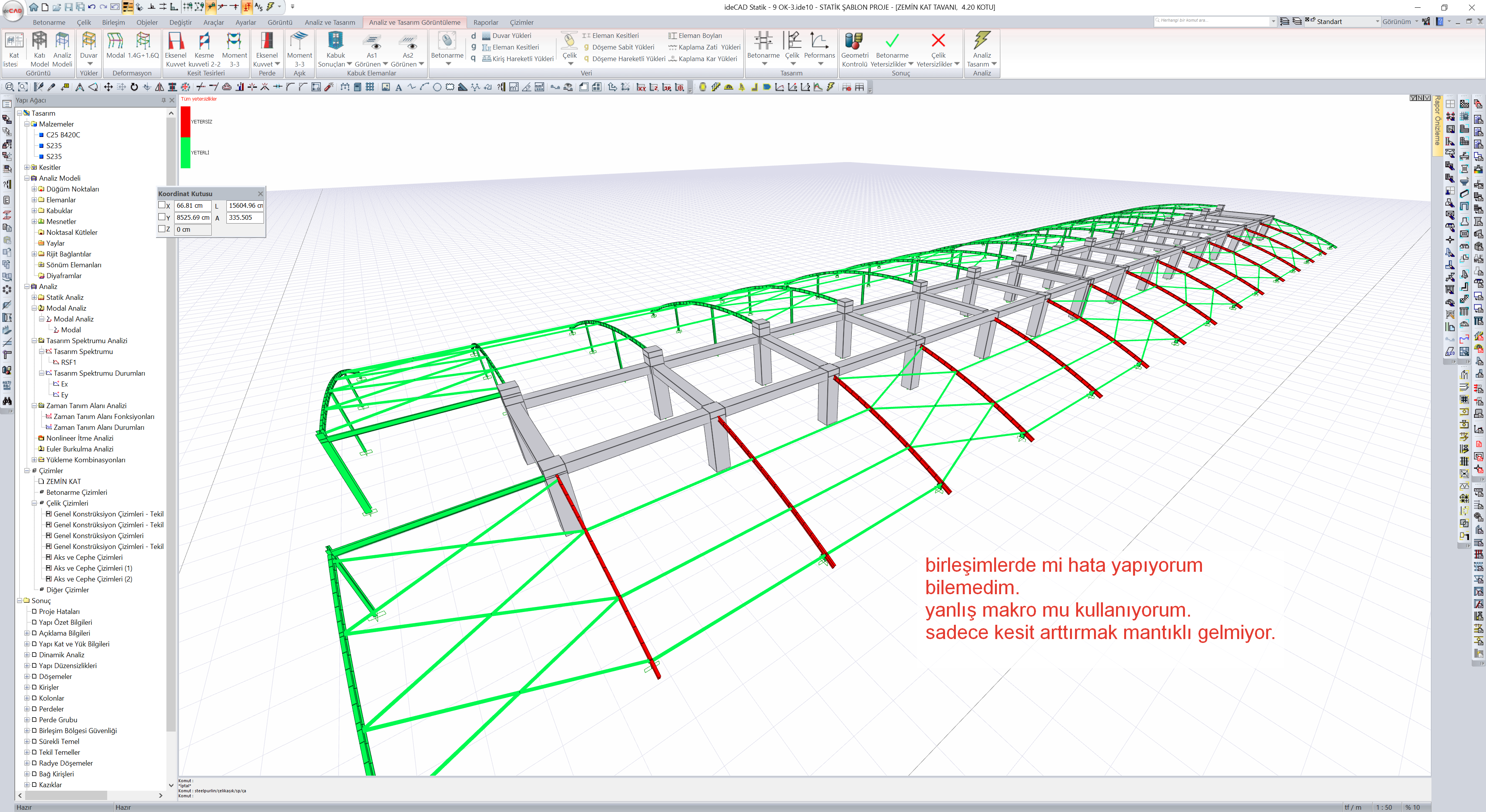Toggle Kirişler checkbox in tree
This screenshot has height=812, width=1486.
pos(34,687)
